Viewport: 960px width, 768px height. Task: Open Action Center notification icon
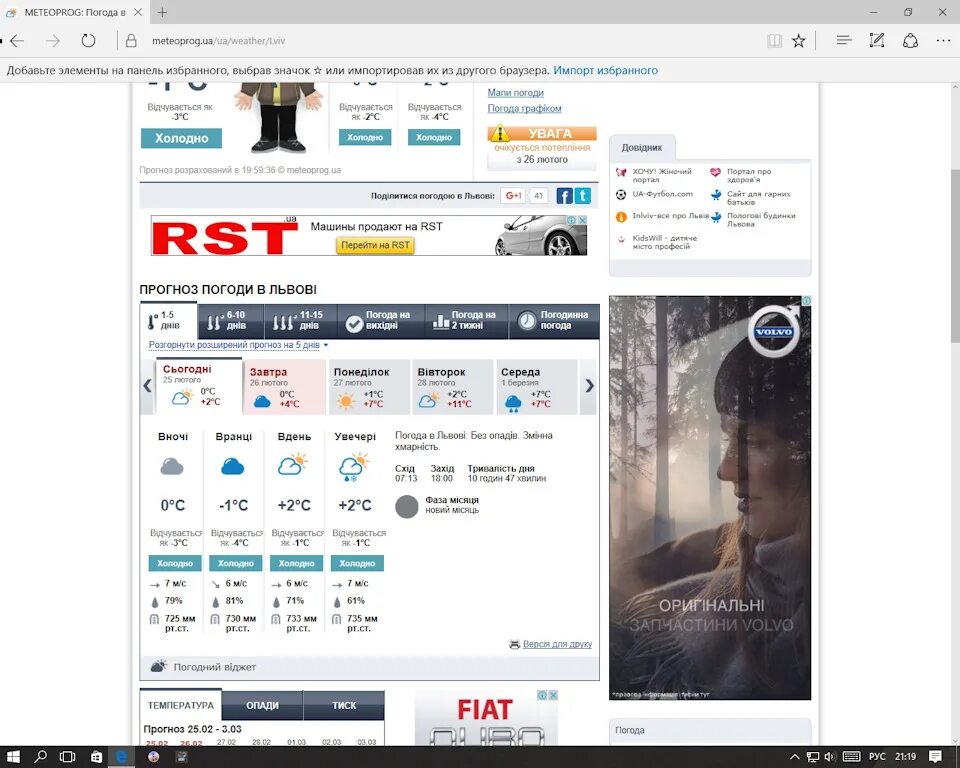(x=935, y=757)
